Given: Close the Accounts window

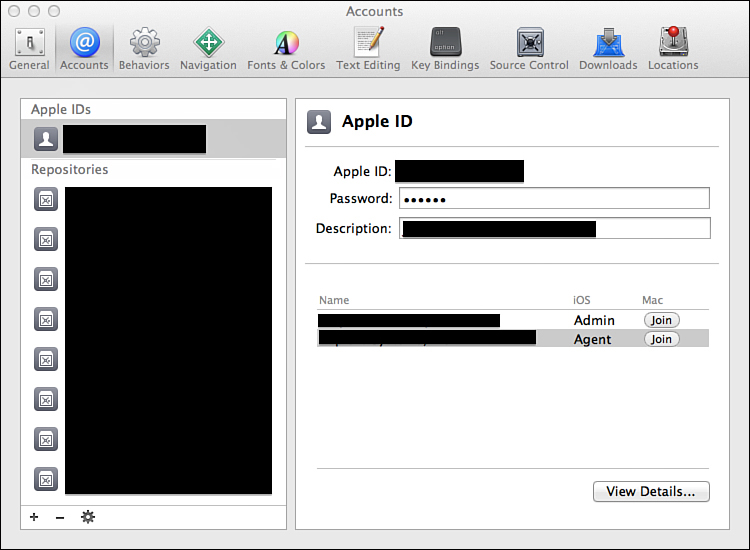Looking at the screenshot, I should pyautogui.click(x=14, y=11).
